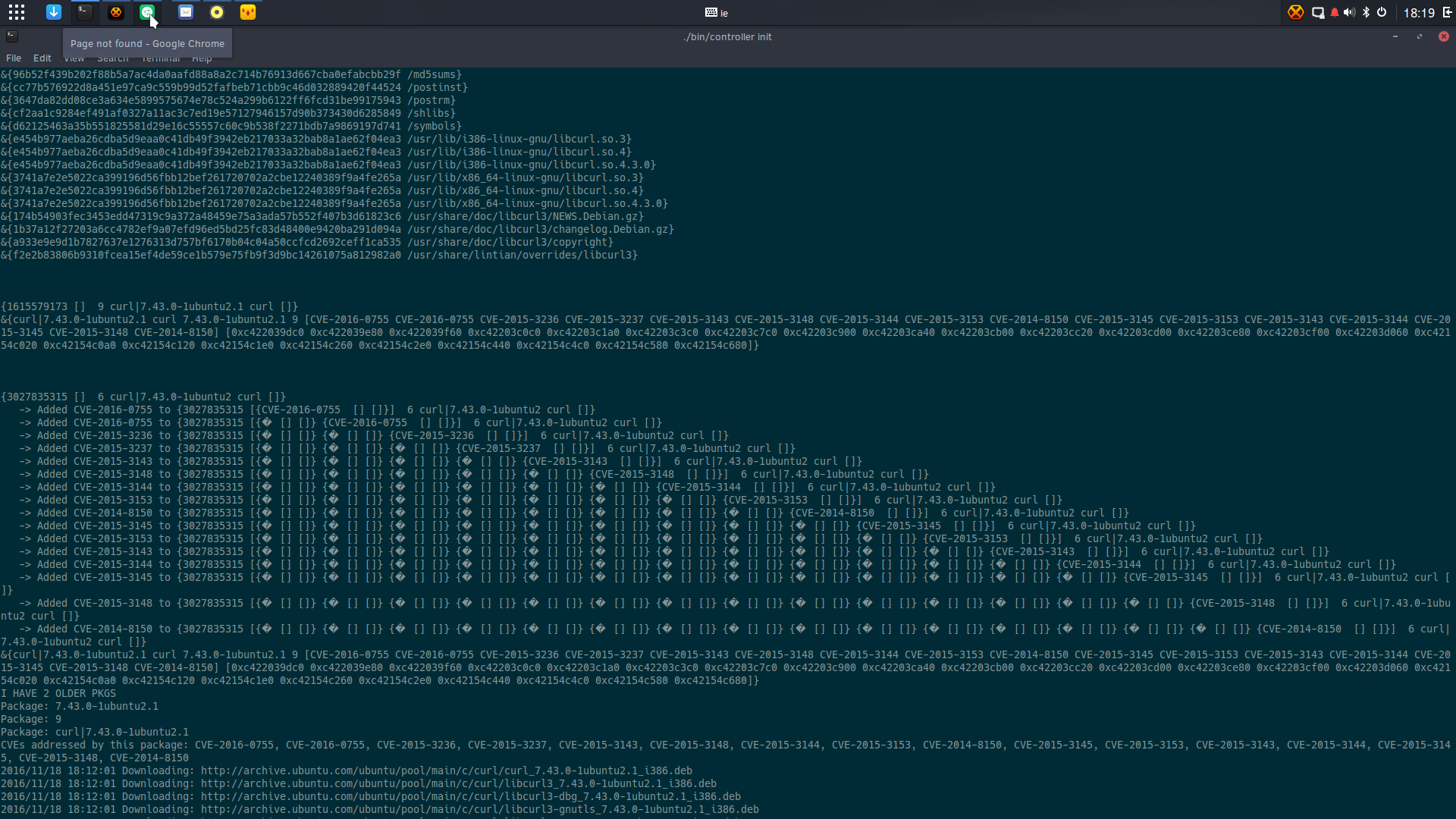Image resolution: width=1456 pixels, height=819 pixels.
Task: Open the locked display tray icon
Action: click(1319, 13)
